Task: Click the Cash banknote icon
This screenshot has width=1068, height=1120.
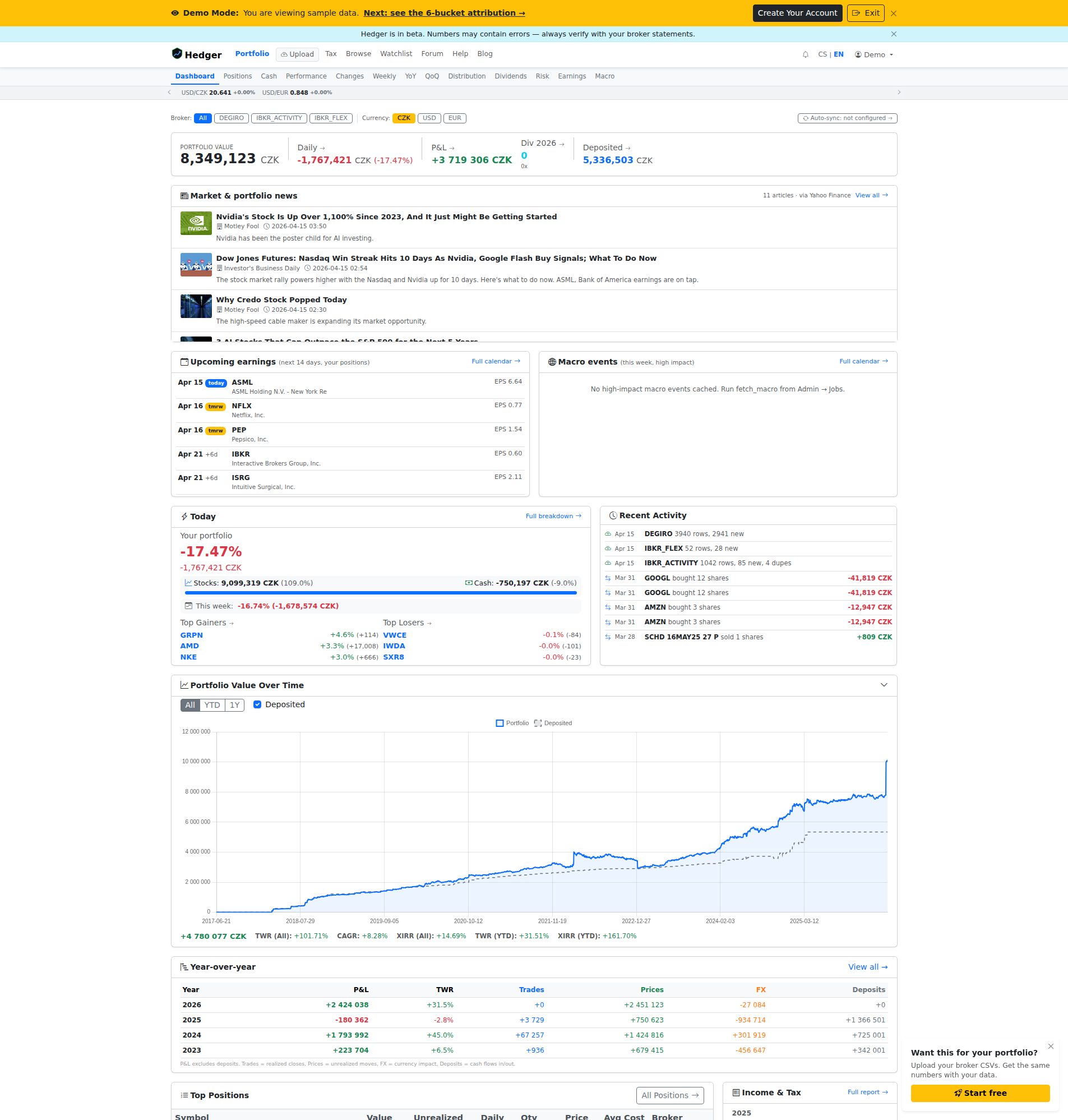Action: click(x=469, y=583)
